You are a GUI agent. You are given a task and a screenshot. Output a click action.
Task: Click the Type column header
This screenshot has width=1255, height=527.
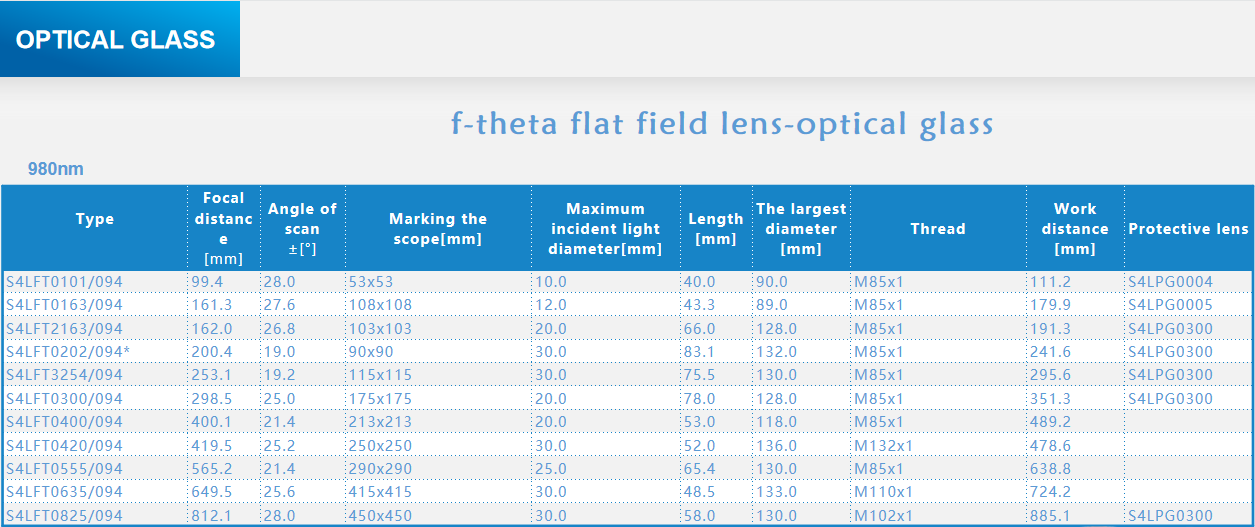95,219
